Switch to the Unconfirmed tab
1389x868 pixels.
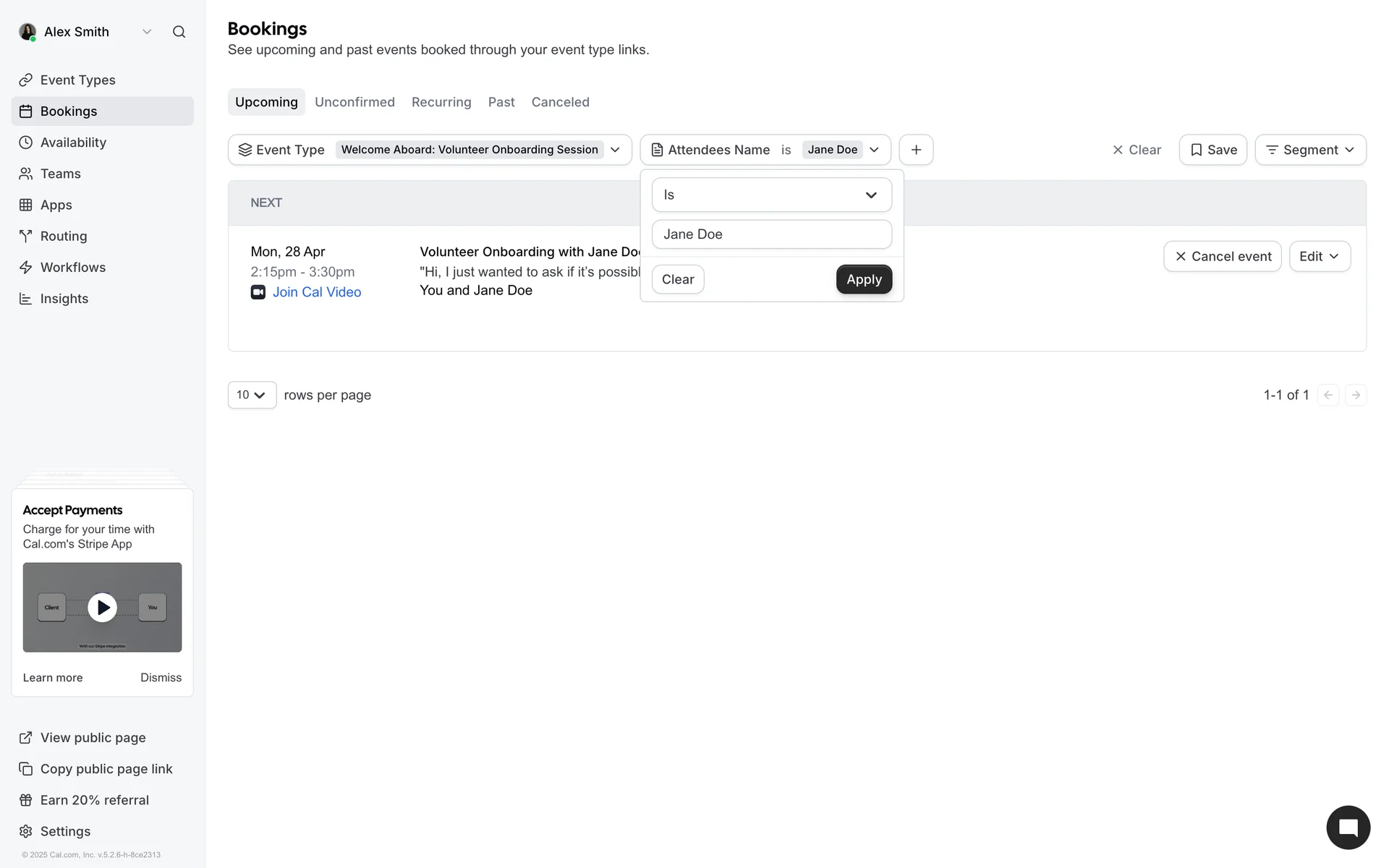354,102
